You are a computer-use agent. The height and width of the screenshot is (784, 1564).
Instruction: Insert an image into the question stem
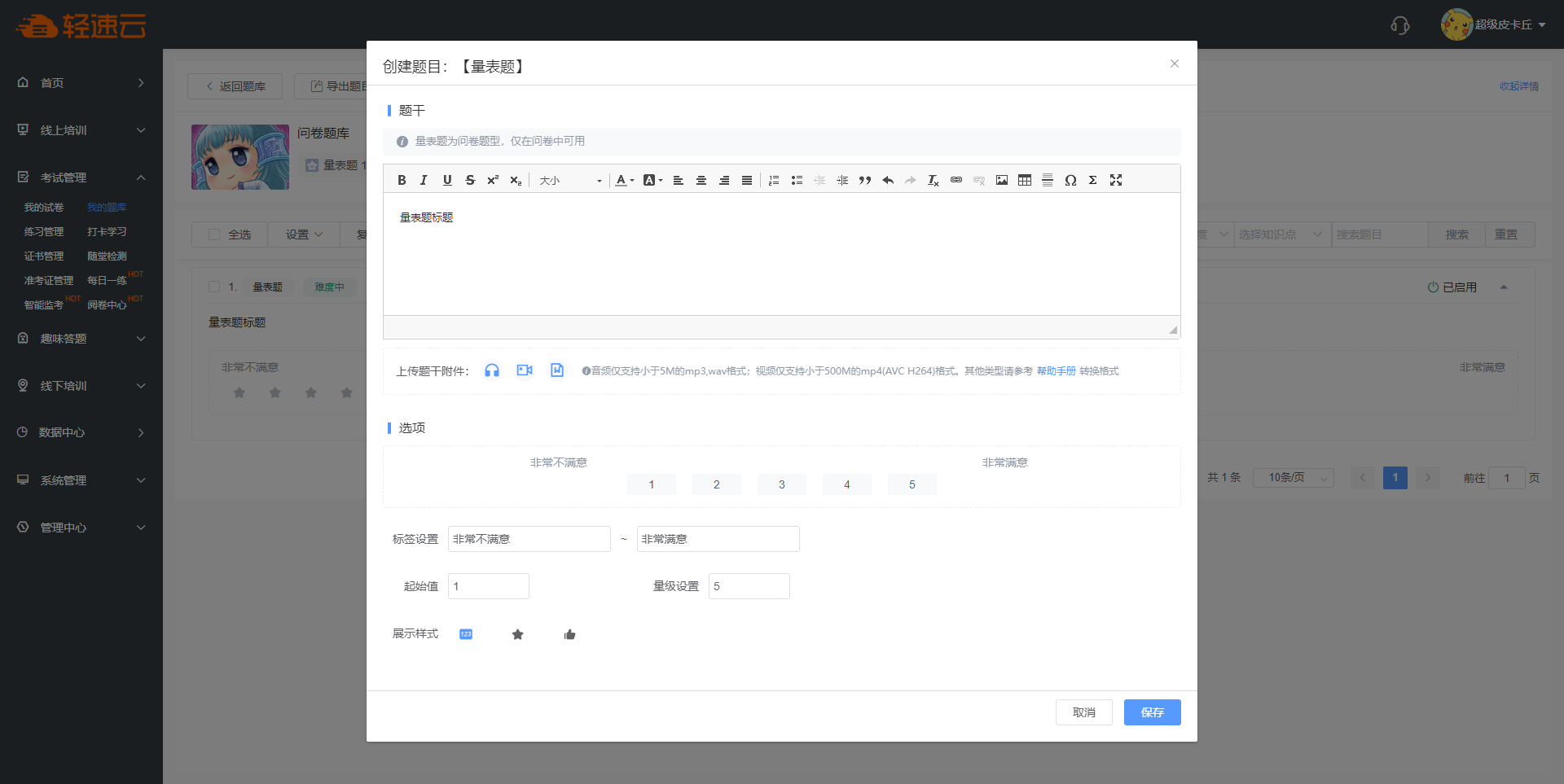1002,180
